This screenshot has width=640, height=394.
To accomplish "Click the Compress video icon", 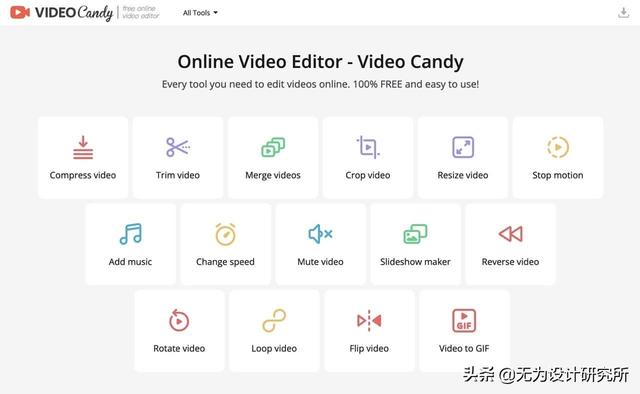I will click(x=83, y=147).
